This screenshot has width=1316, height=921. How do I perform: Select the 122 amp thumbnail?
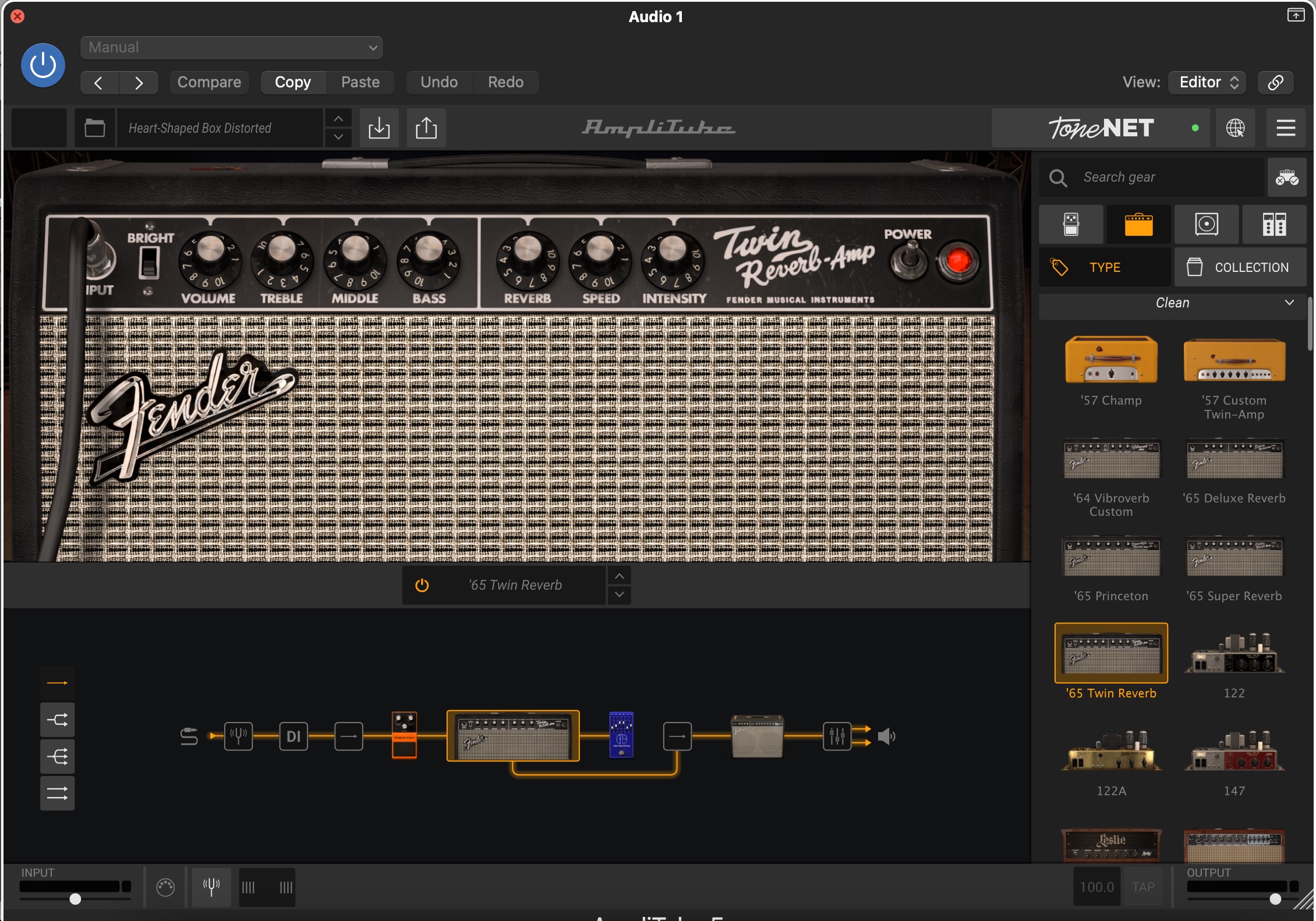[1234, 653]
